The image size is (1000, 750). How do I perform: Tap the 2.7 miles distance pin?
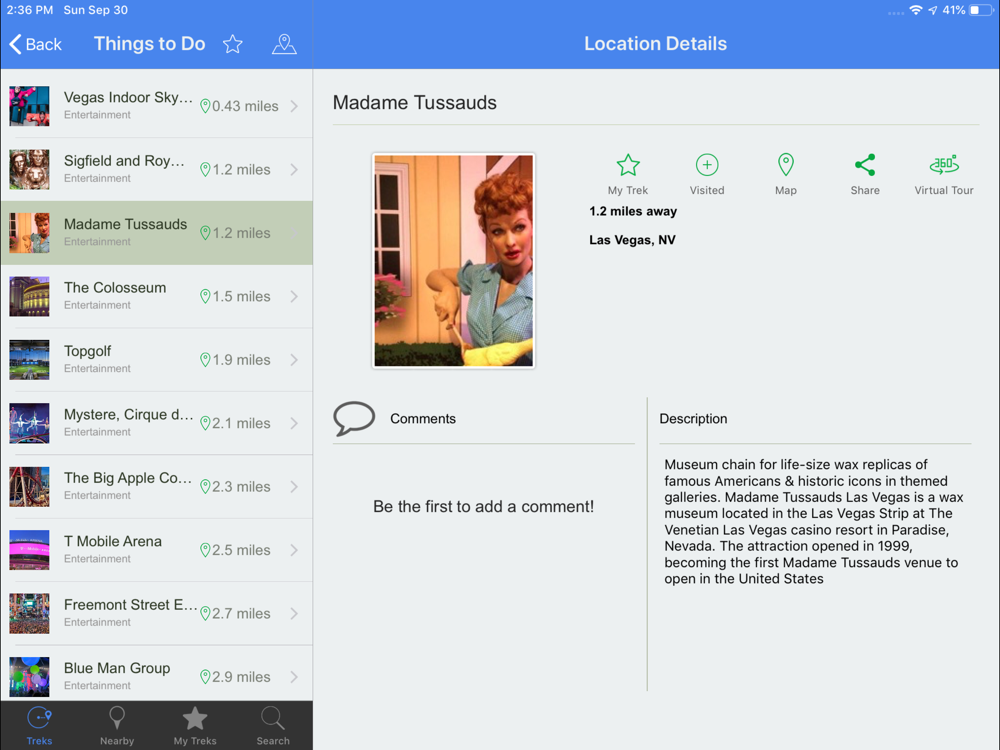(x=205, y=614)
